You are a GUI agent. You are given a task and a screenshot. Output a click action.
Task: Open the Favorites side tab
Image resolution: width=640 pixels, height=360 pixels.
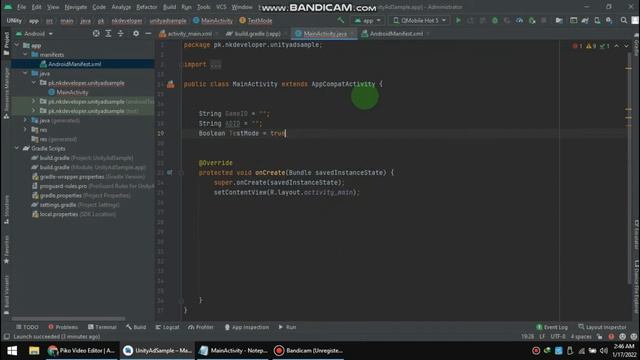[6, 249]
